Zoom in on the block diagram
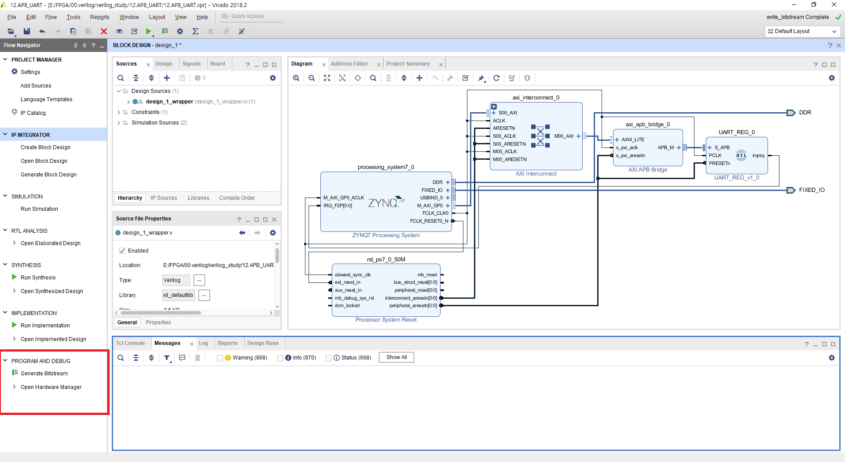 point(296,78)
